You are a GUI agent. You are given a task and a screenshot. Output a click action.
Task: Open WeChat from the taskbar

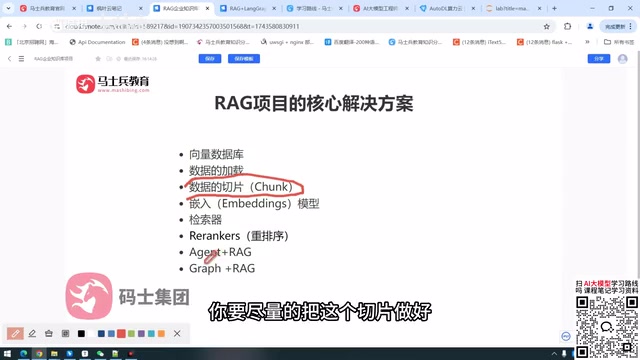(x=100, y=353)
